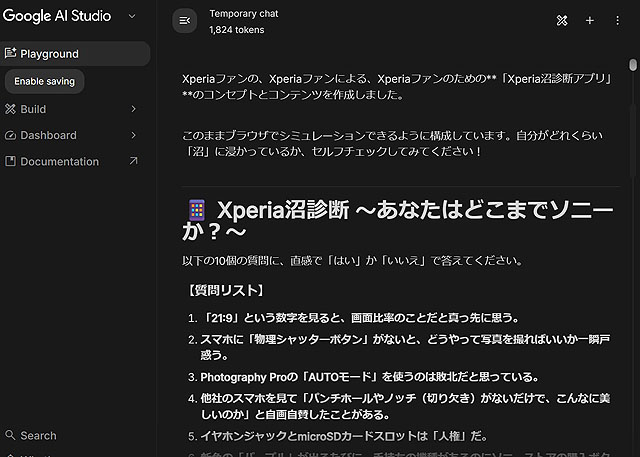Open the three-dot more options menu
The image size is (640, 457).
point(616,20)
